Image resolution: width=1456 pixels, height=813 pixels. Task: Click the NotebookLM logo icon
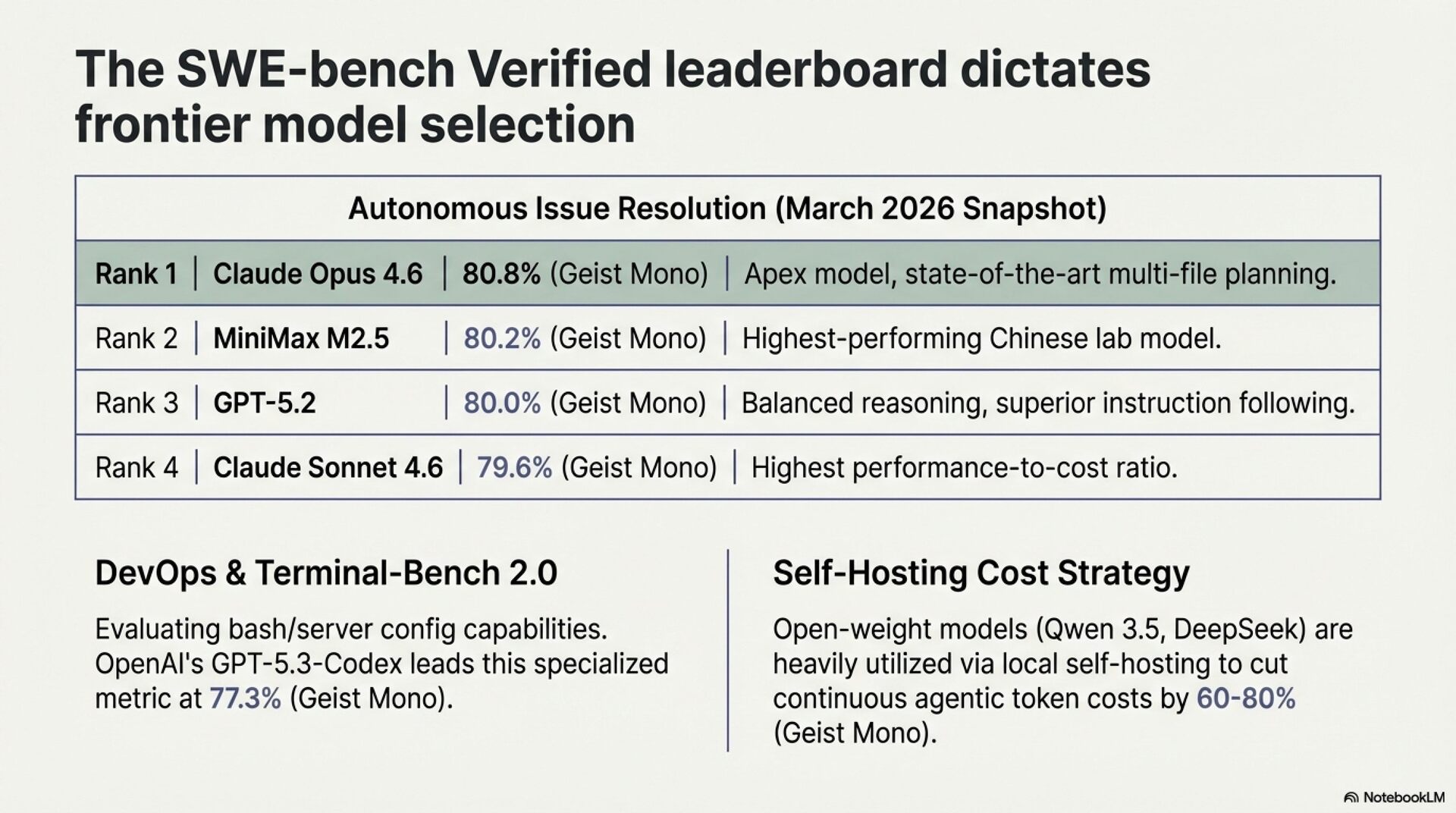[1351, 797]
